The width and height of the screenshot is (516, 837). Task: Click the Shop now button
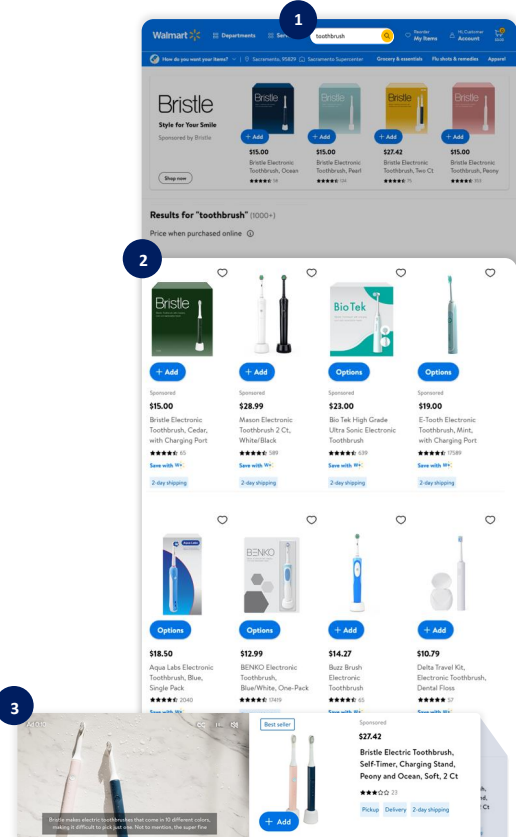pyautogui.click(x=175, y=178)
